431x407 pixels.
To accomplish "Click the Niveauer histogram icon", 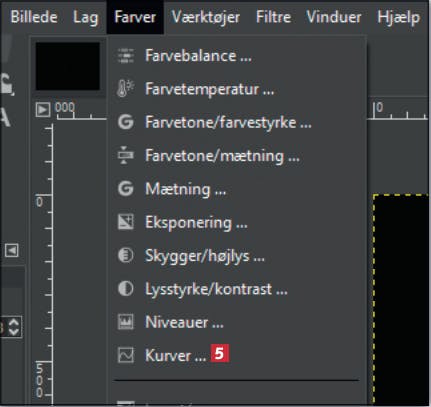I will 126,322.
